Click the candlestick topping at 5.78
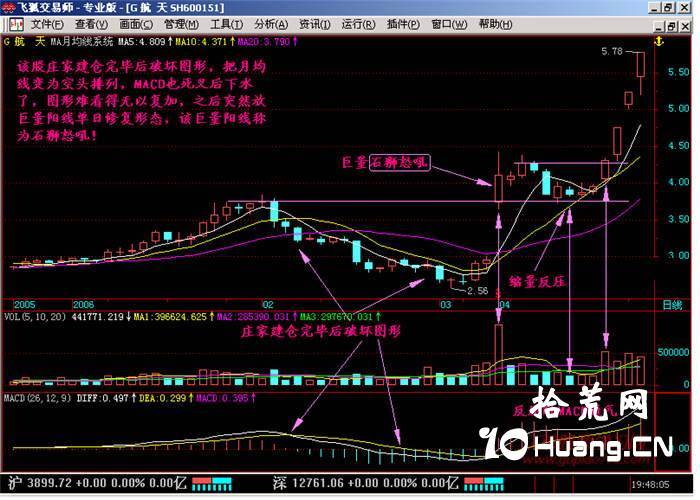 tap(641, 65)
